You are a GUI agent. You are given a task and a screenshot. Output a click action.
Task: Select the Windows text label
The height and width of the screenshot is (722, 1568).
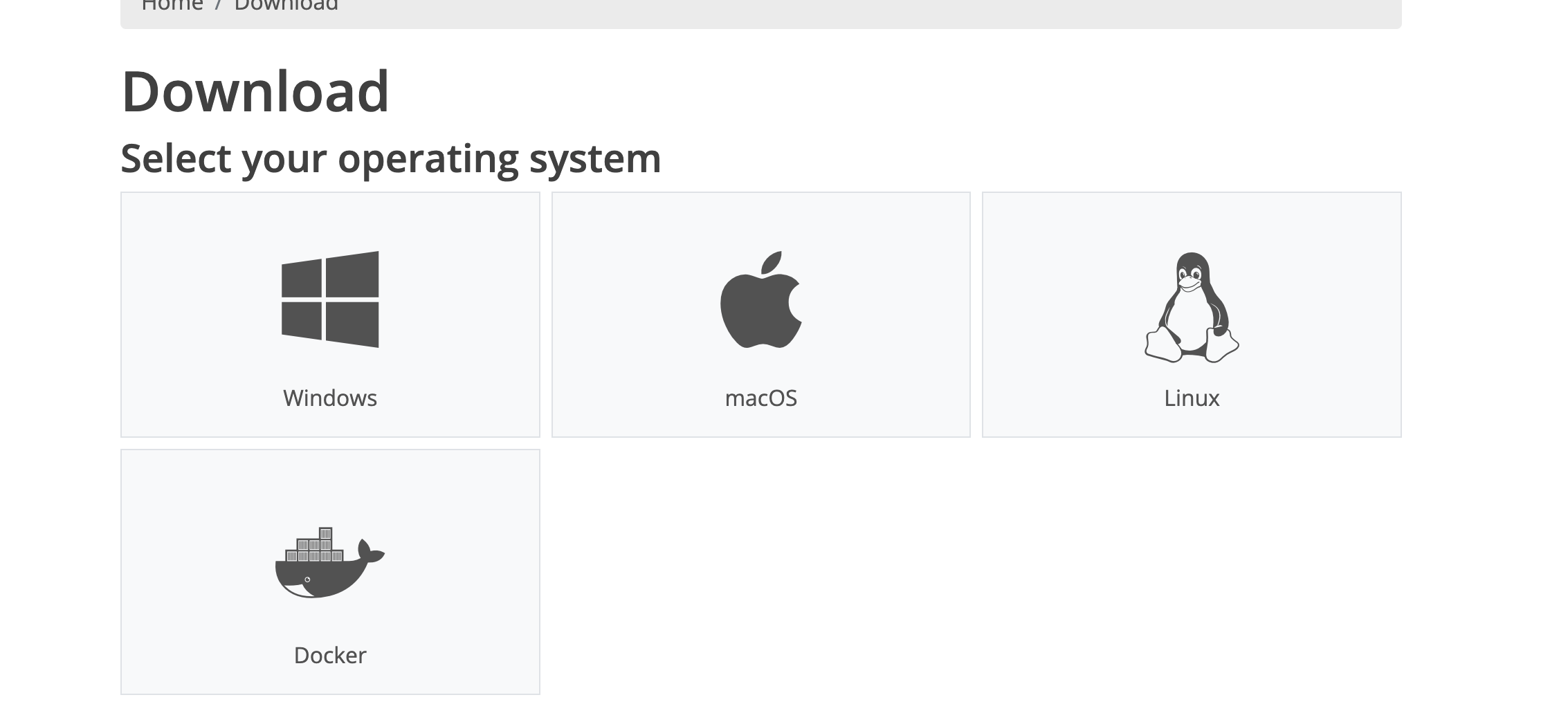(330, 398)
